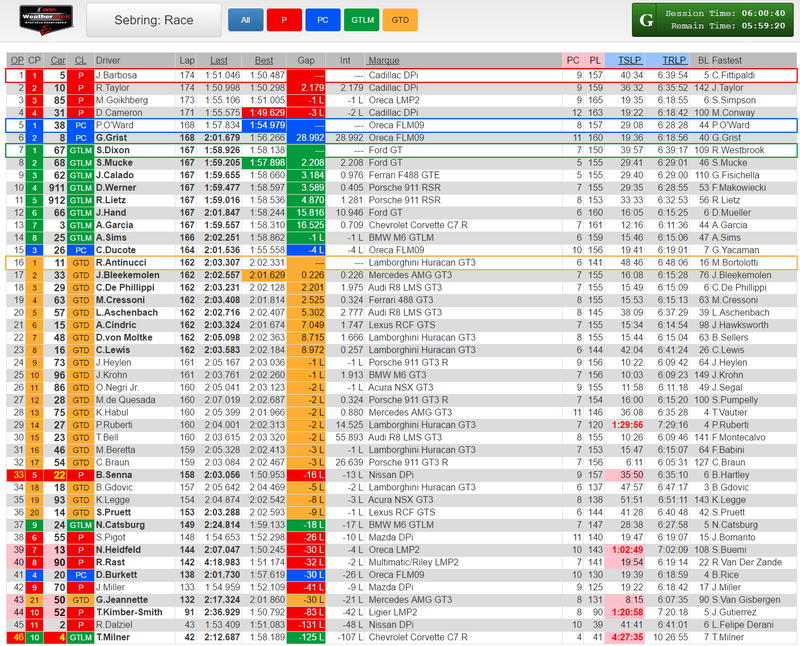Sort by Last lap column header
The height and width of the screenshot is (646, 800).
pos(218,60)
